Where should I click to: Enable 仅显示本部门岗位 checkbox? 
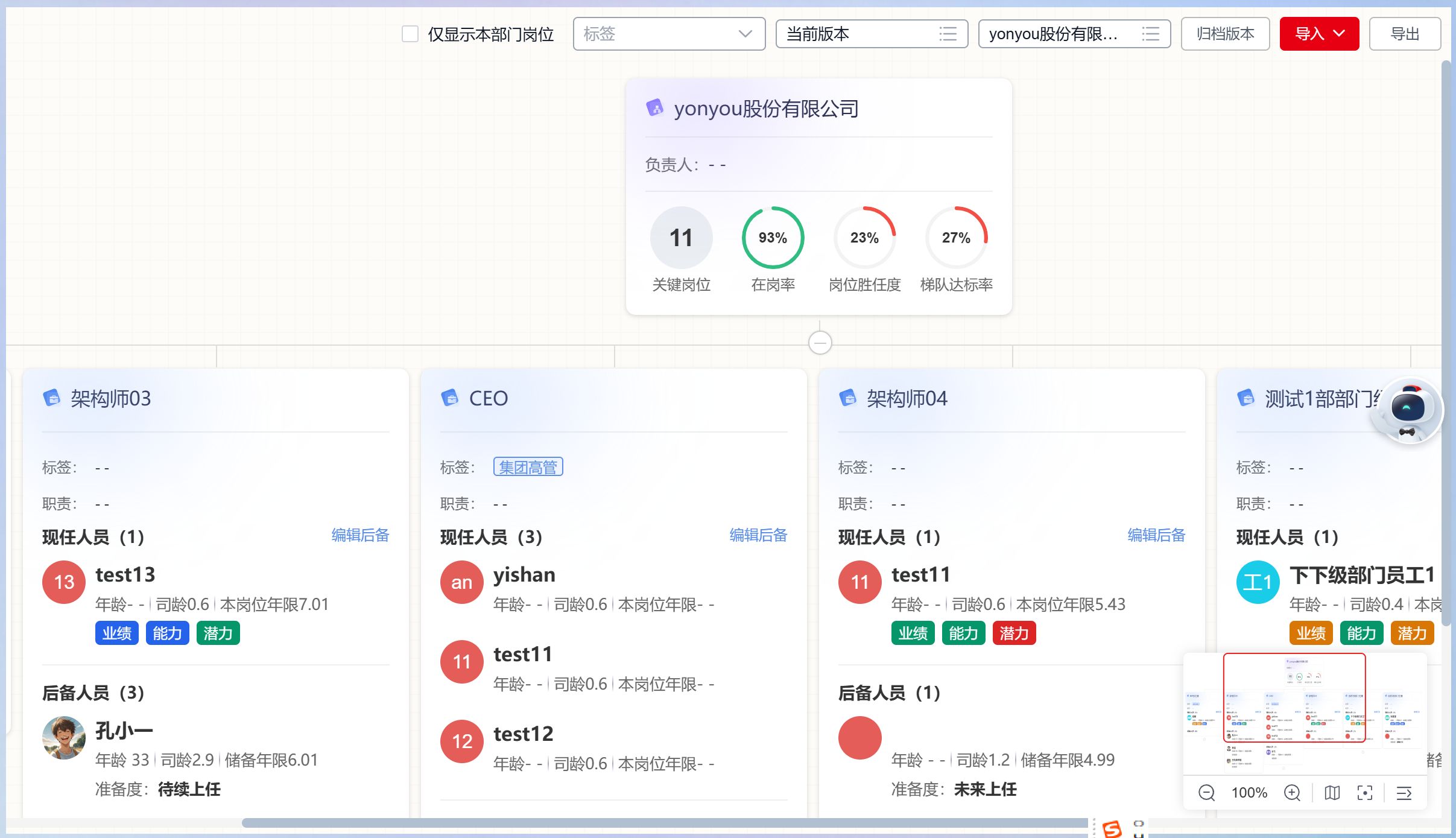410,34
